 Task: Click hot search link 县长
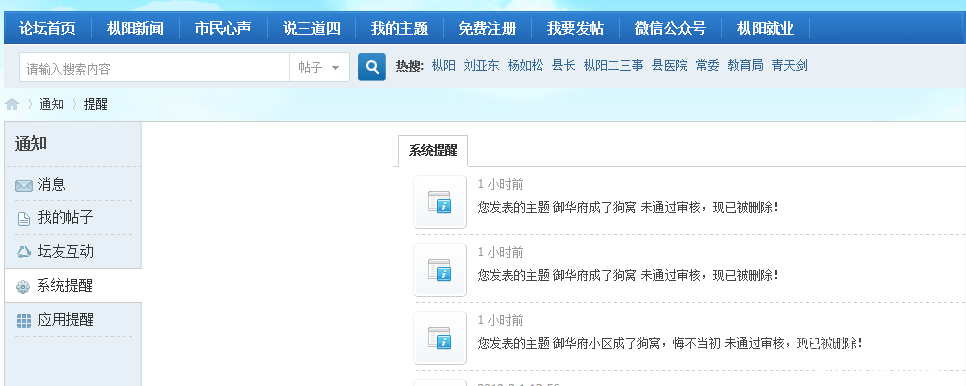click(564, 65)
